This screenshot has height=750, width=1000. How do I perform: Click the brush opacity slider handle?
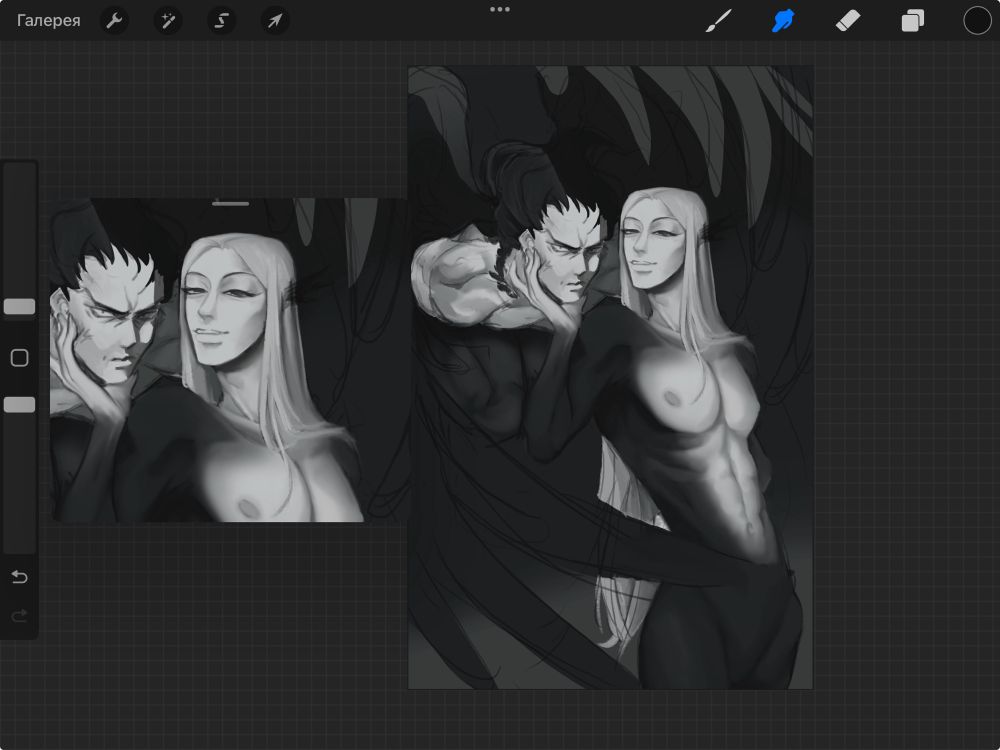[x=19, y=404]
